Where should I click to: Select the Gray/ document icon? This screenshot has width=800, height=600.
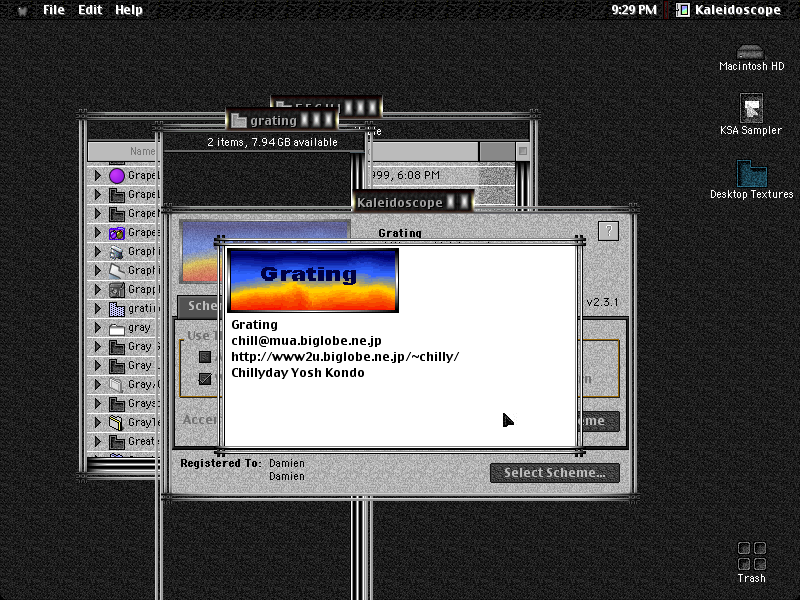pos(117,385)
